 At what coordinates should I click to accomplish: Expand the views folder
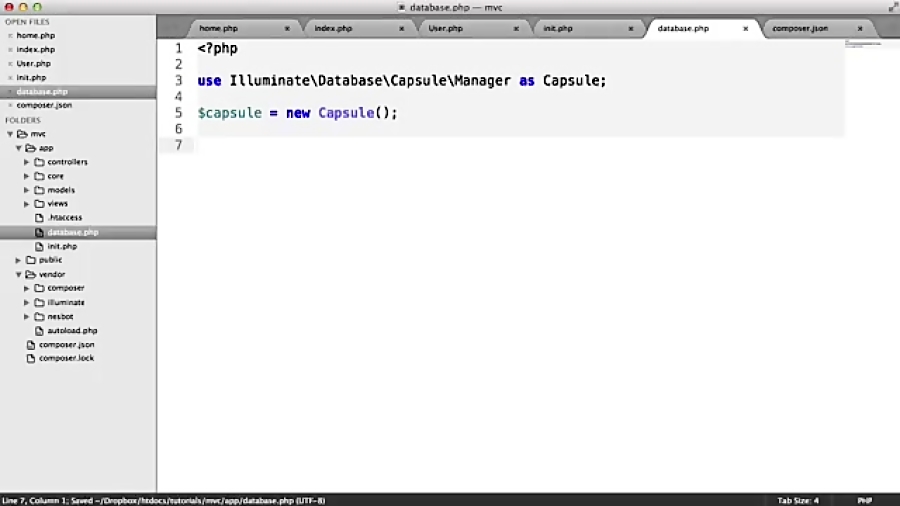26,204
